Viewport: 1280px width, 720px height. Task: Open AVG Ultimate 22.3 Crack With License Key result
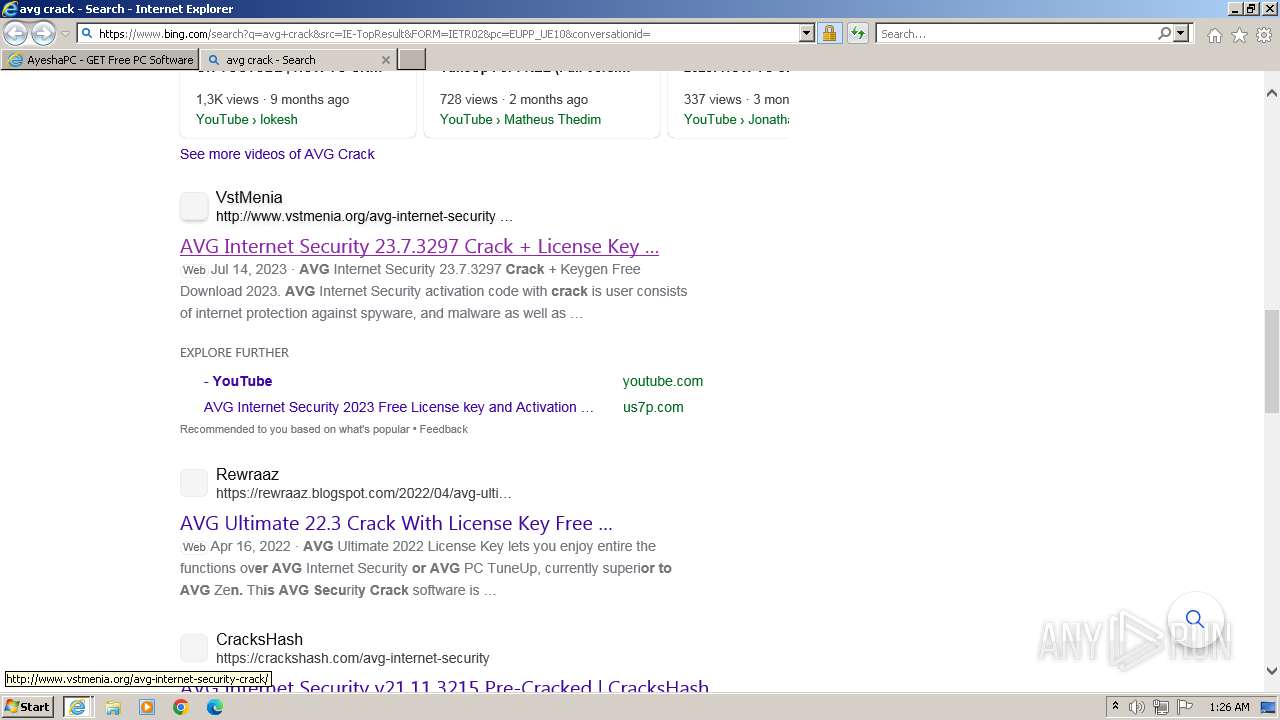pyautogui.click(x=396, y=523)
